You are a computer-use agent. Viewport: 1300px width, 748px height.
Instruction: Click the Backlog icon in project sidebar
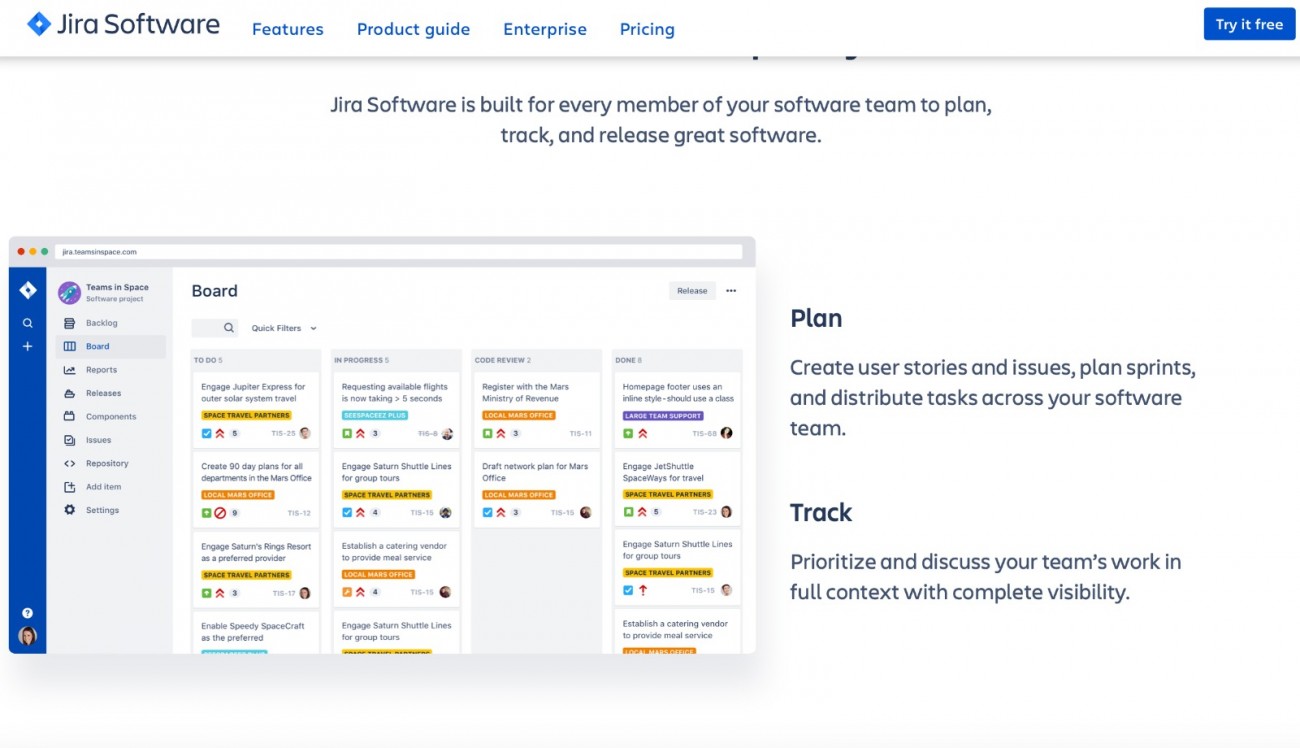(x=69, y=323)
